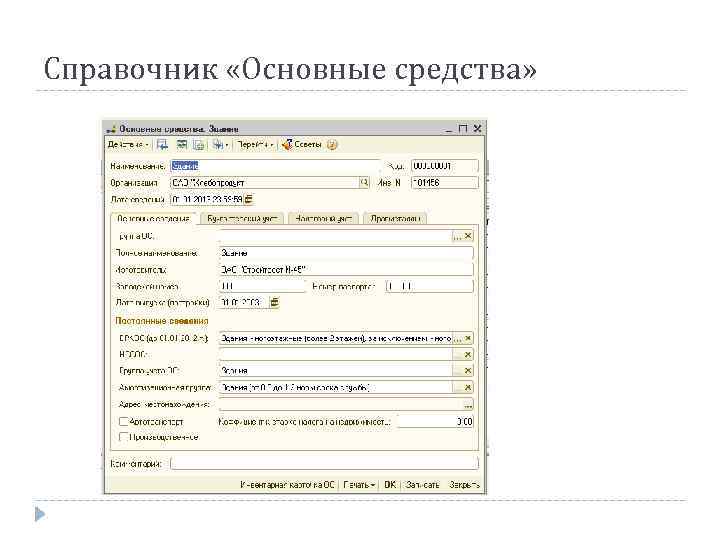Click the first toolbar icon after Действия
The image size is (720, 540).
click(162, 145)
